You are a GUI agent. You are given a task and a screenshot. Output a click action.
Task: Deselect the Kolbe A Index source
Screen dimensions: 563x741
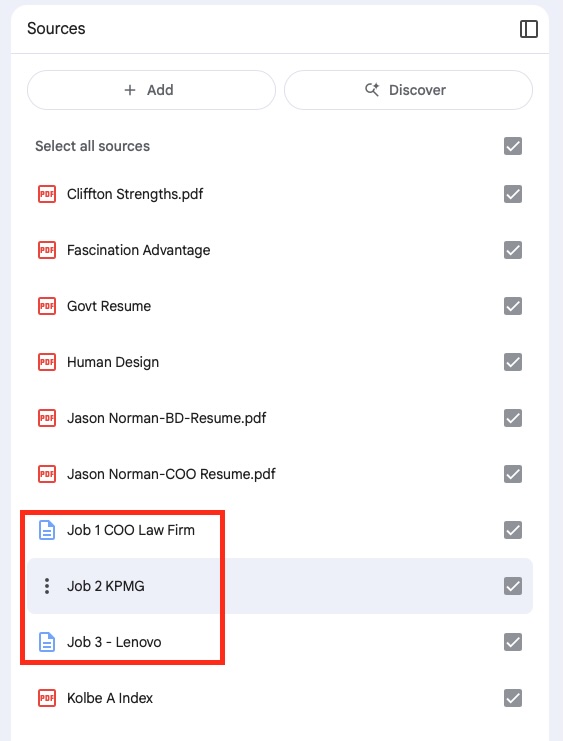coord(513,698)
